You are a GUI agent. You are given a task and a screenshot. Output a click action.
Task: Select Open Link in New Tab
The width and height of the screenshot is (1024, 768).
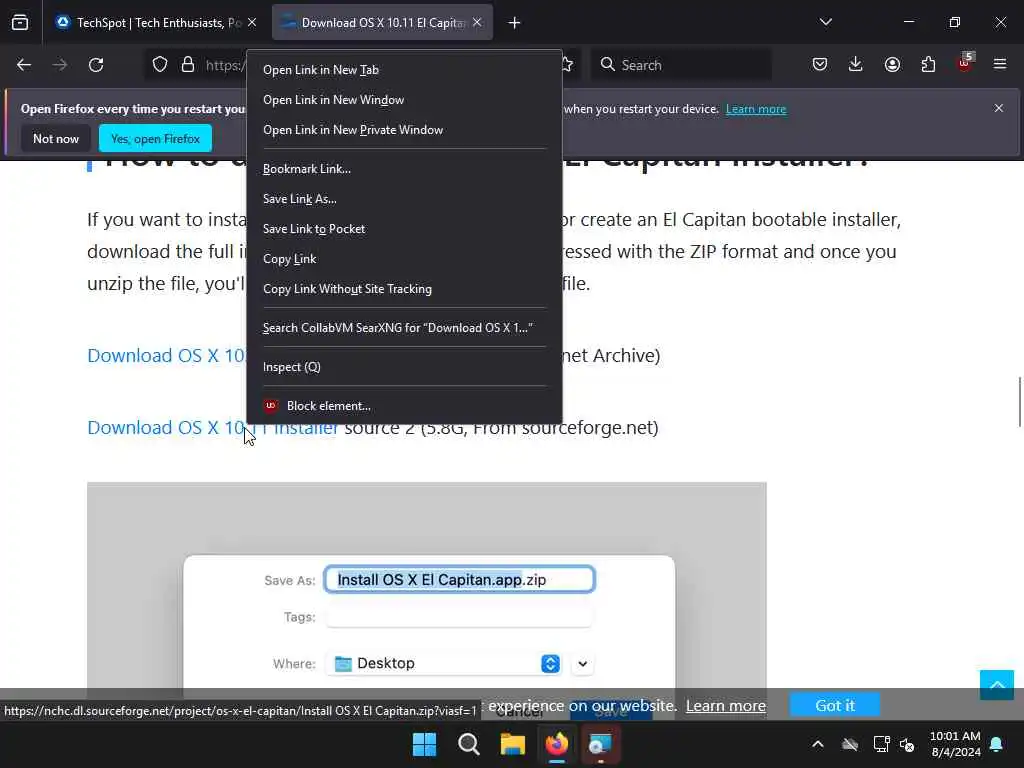click(404, 70)
